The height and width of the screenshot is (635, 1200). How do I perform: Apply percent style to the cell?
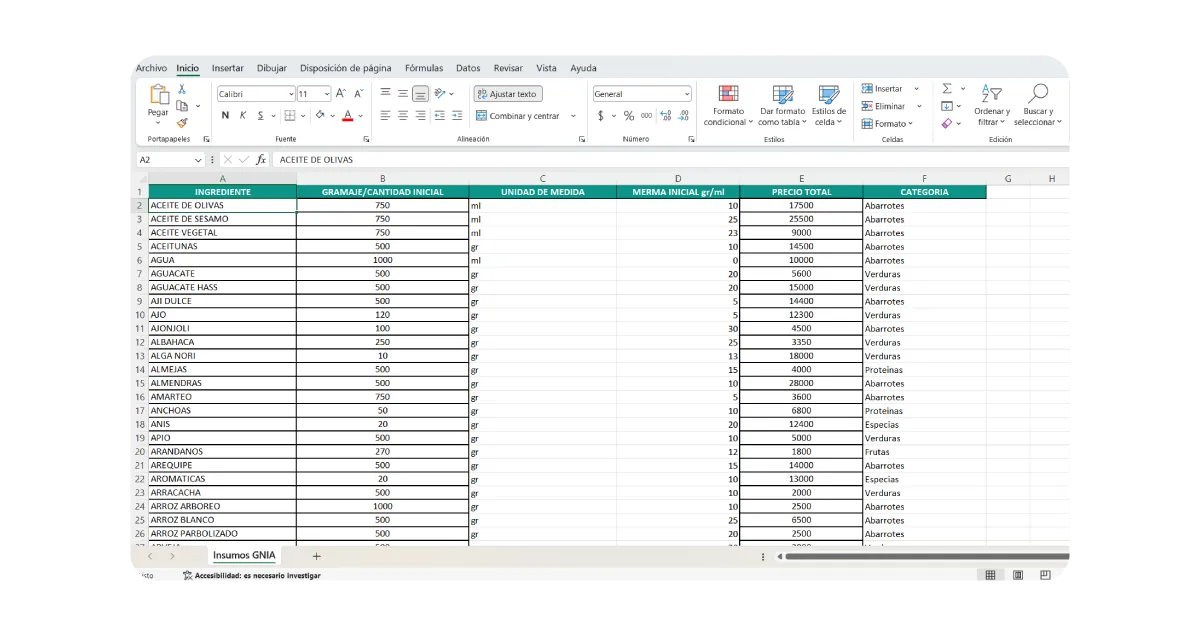click(x=630, y=116)
